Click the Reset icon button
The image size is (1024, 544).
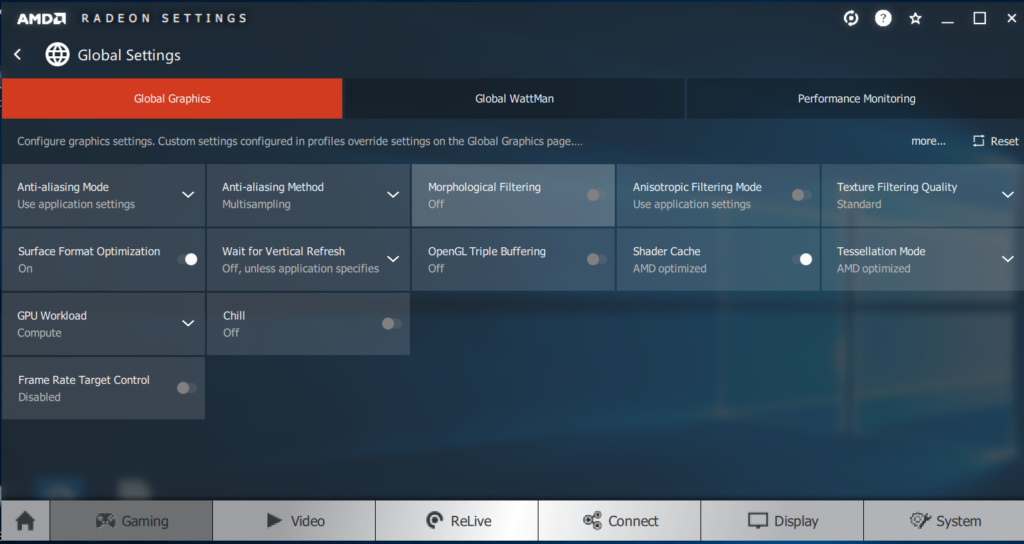pos(979,141)
